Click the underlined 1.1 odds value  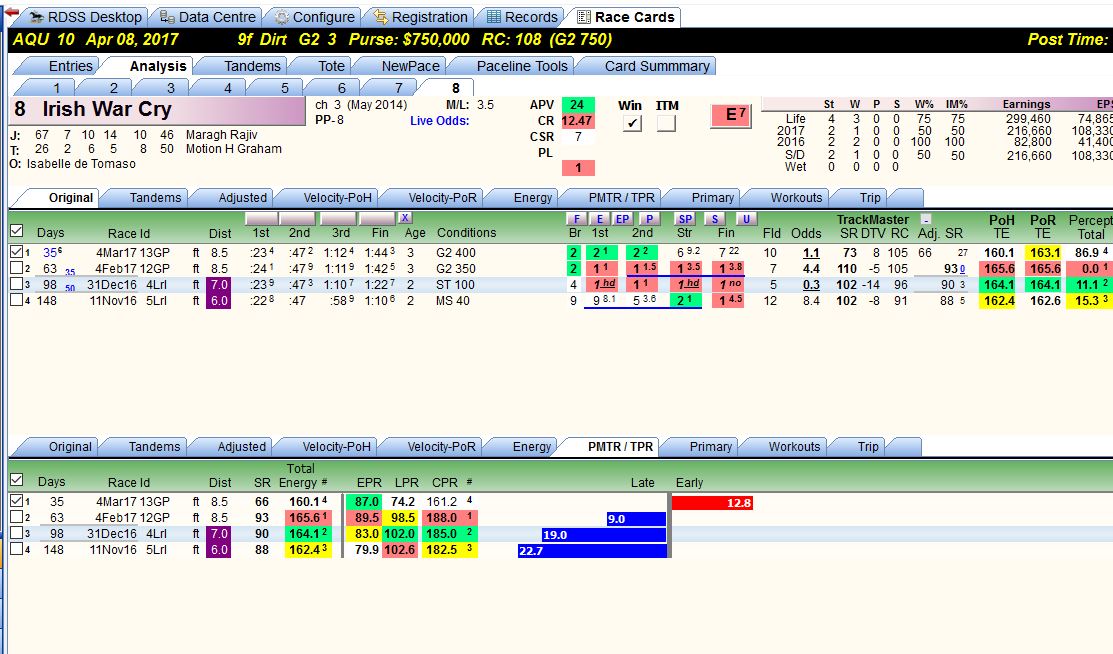[x=811, y=253]
